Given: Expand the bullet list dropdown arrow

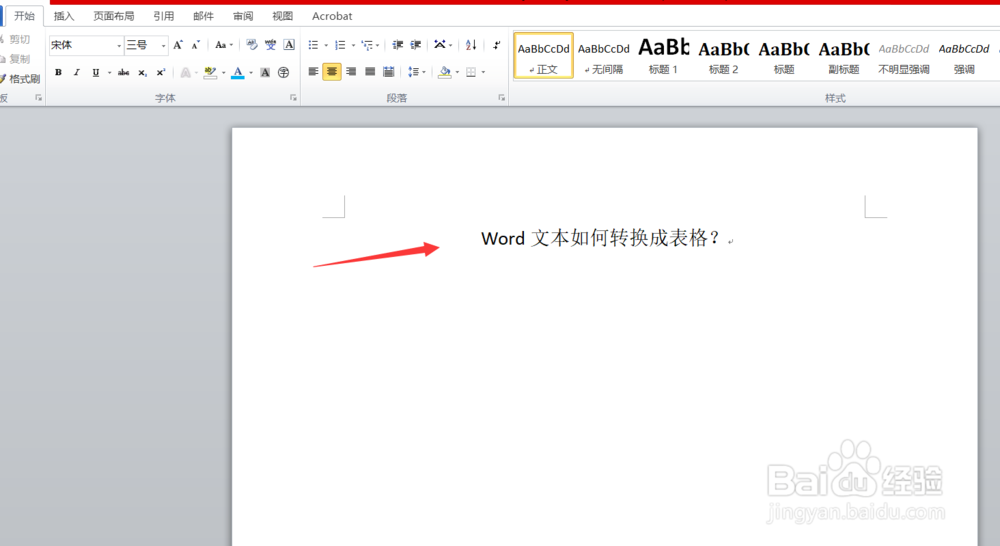Looking at the screenshot, I should coord(326,45).
